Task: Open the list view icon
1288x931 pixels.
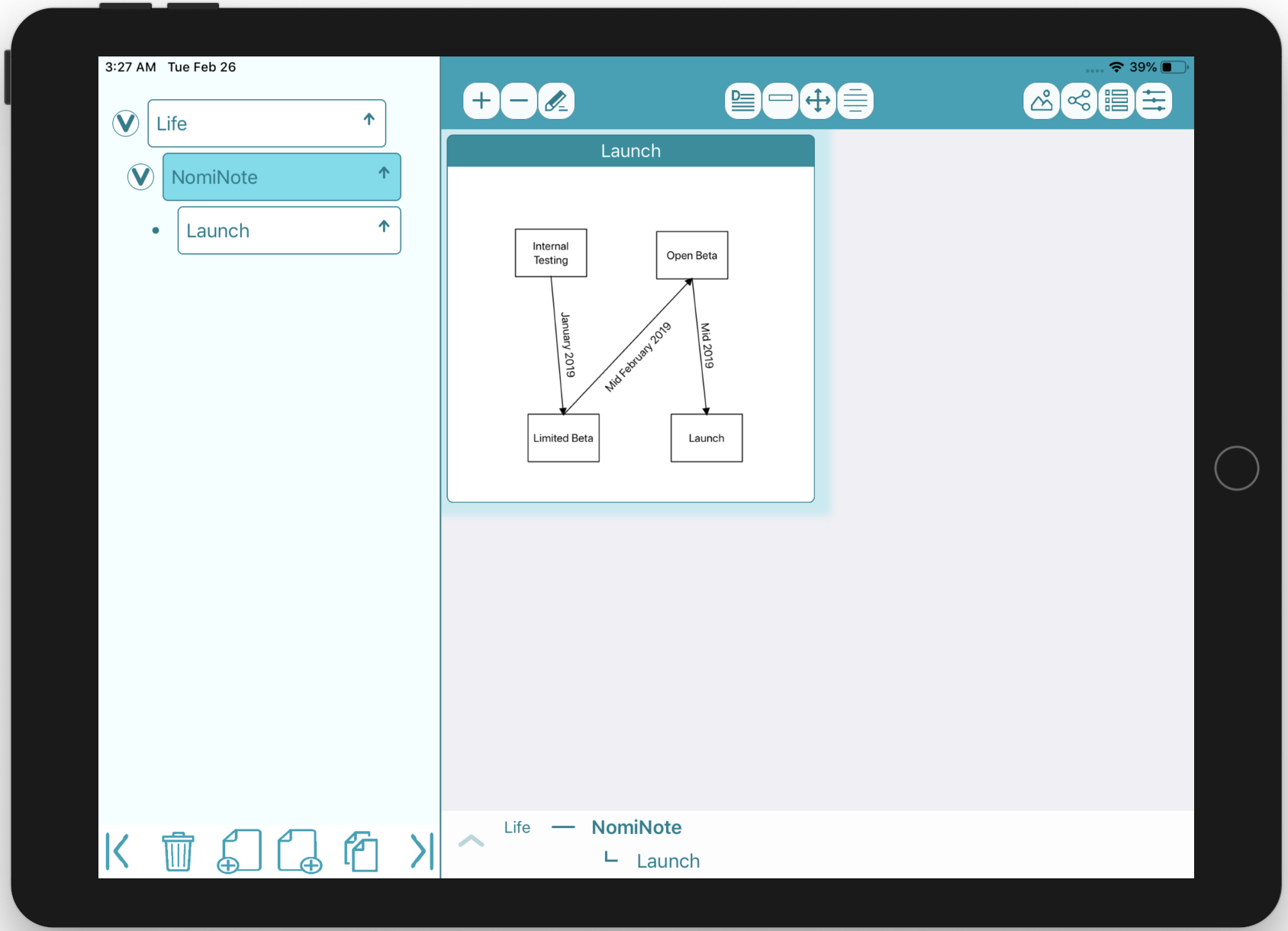Action: [1116, 101]
